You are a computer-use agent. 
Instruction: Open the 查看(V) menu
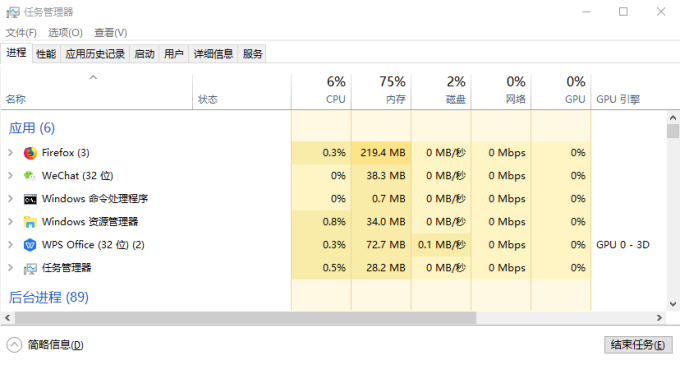(x=111, y=33)
